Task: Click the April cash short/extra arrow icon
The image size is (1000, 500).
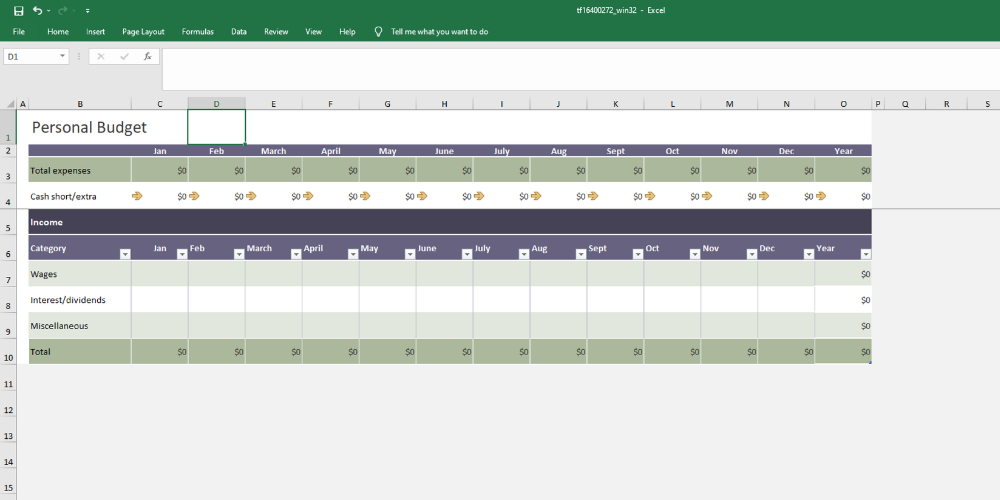Action: [x=308, y=196]
